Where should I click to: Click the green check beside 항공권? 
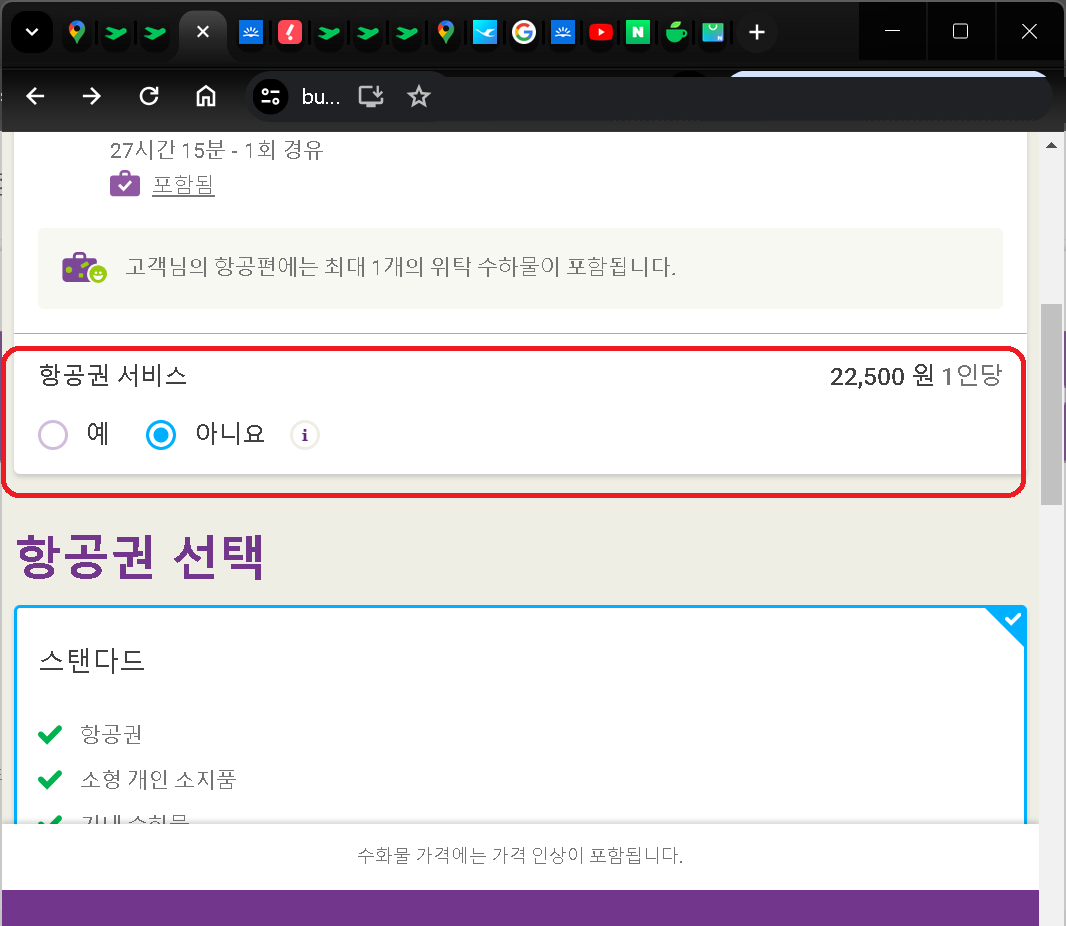(50, 734)
